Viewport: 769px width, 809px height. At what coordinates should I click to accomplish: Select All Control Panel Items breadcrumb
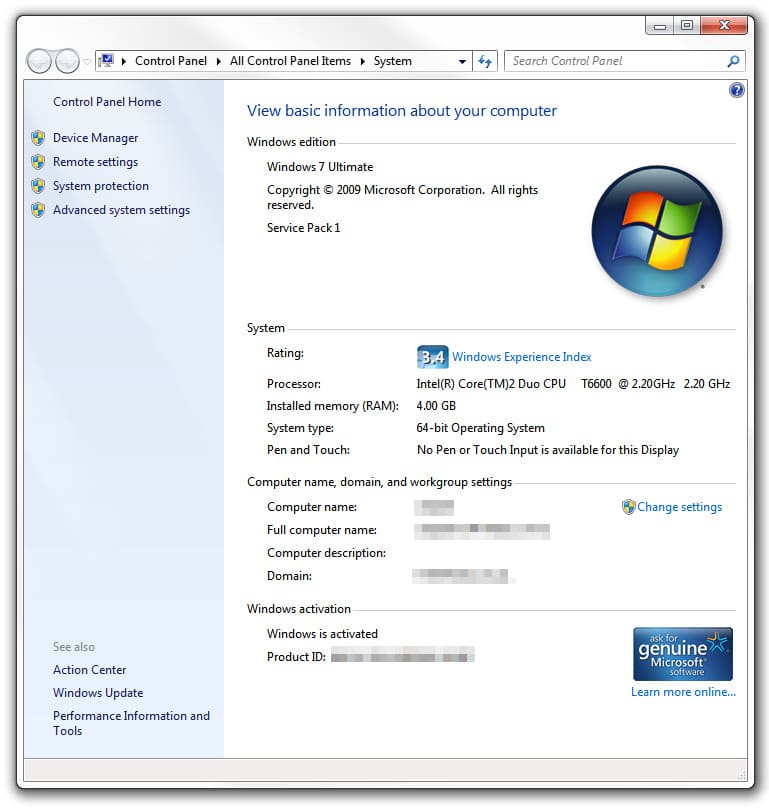(x=290, y=61)
